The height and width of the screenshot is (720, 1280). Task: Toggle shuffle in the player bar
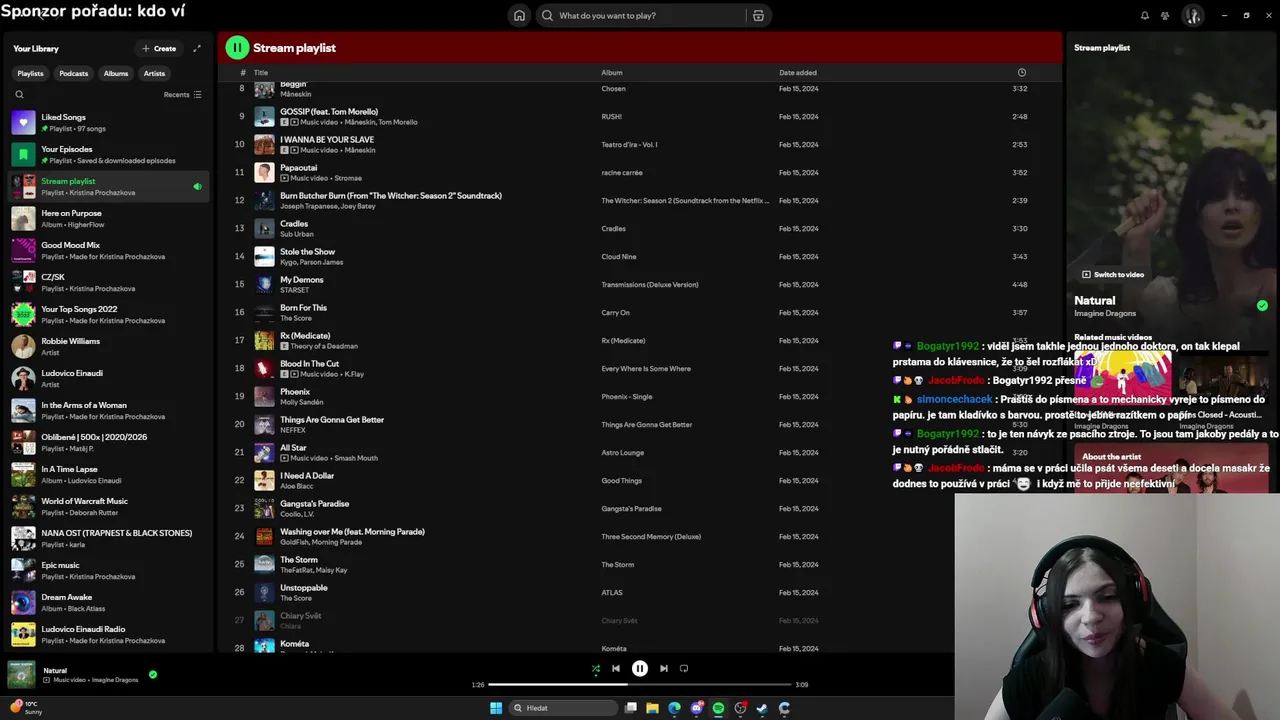coord(595,668)
